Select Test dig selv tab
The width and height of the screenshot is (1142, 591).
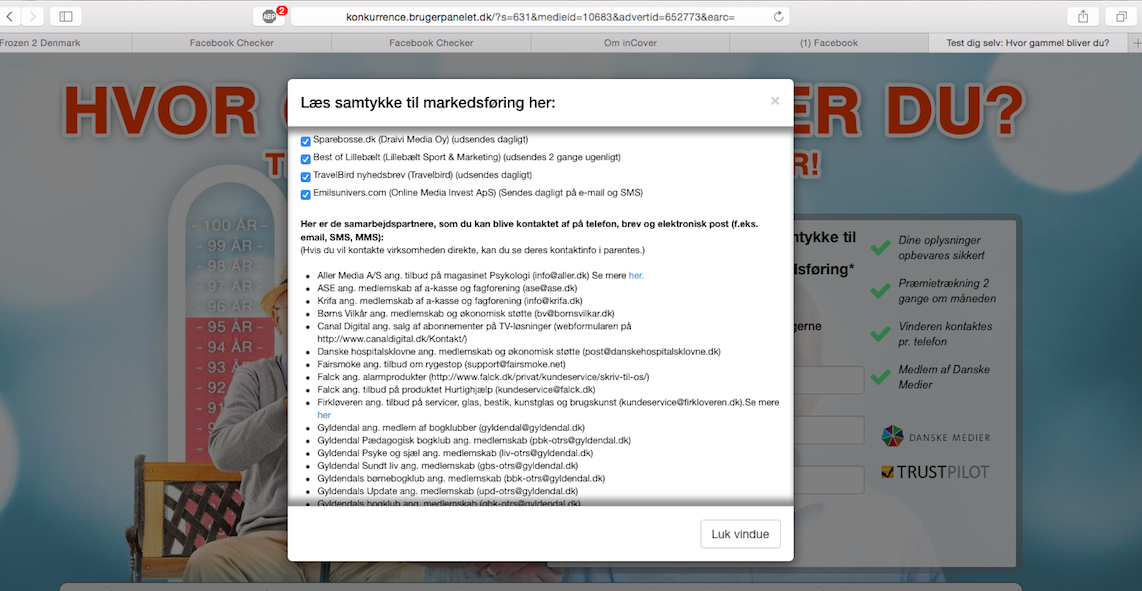click(x=1028, y=43)
